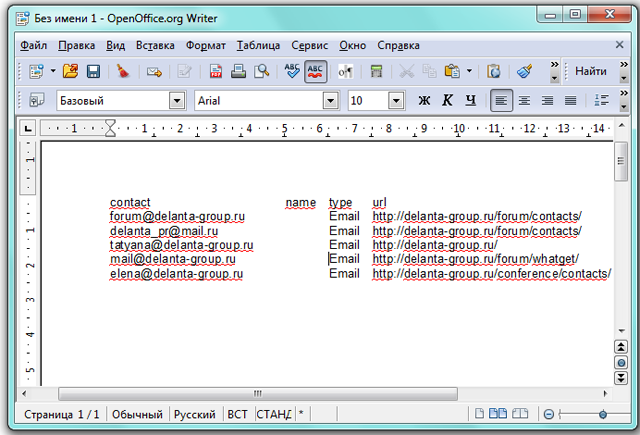640x435 pixels.
Task: Click the clipboard history icon
Action: click(x=493, y=71)
